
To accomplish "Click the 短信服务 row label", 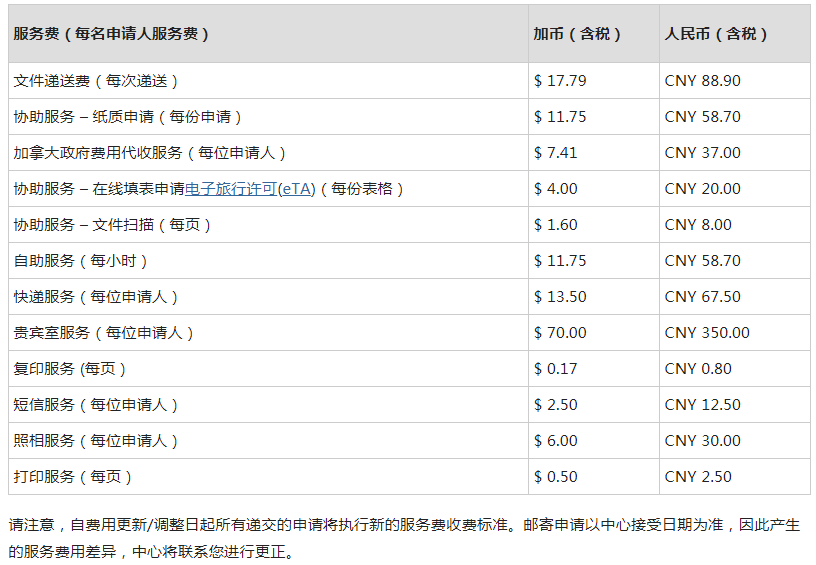I will pos(96,405).
